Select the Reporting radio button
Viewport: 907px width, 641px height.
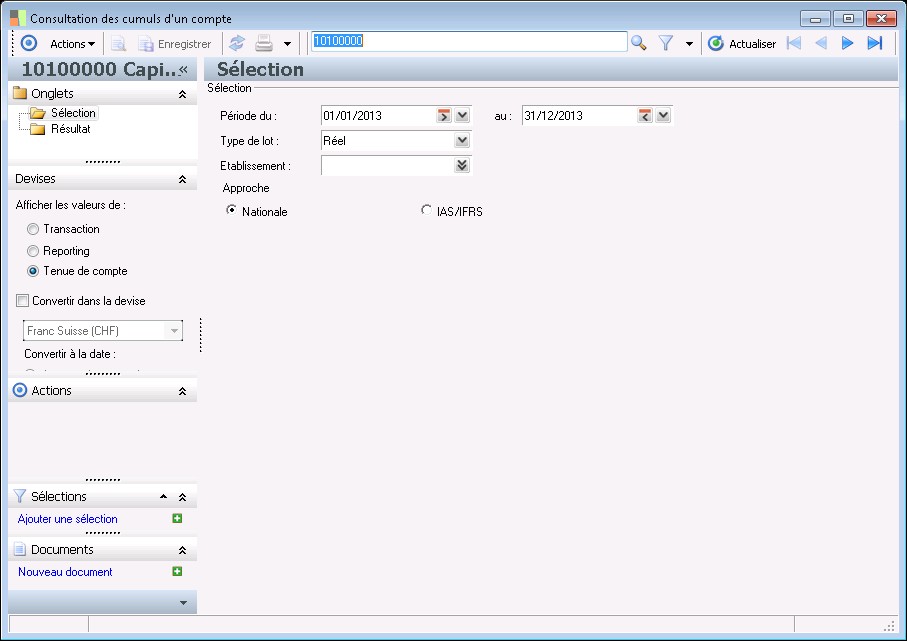(33, 251)
